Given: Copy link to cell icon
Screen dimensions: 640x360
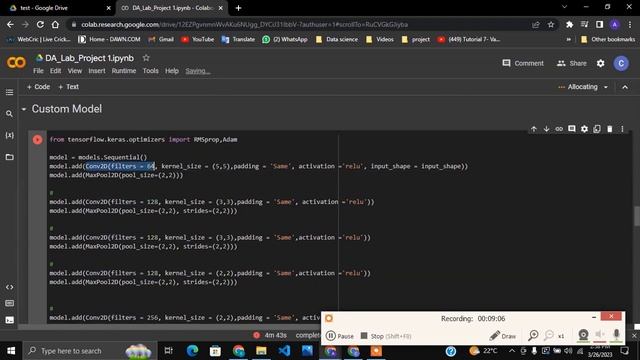Looking at the screenshot, I should pyautogui.click(x=559, y=129).
